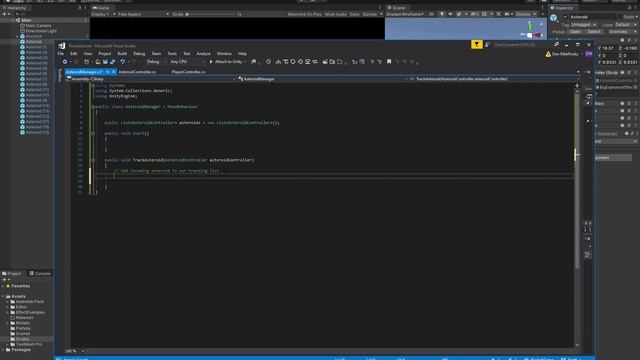640x360 pixels.
Task: Click the scene lighting toggle icon in Scene toolbar
Action: (x=442, y=14)
